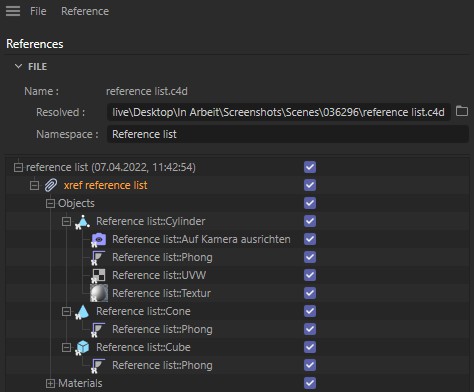Click the Phong tag icon under Cube
The image size is (474, 392).
tap(98, 366)
